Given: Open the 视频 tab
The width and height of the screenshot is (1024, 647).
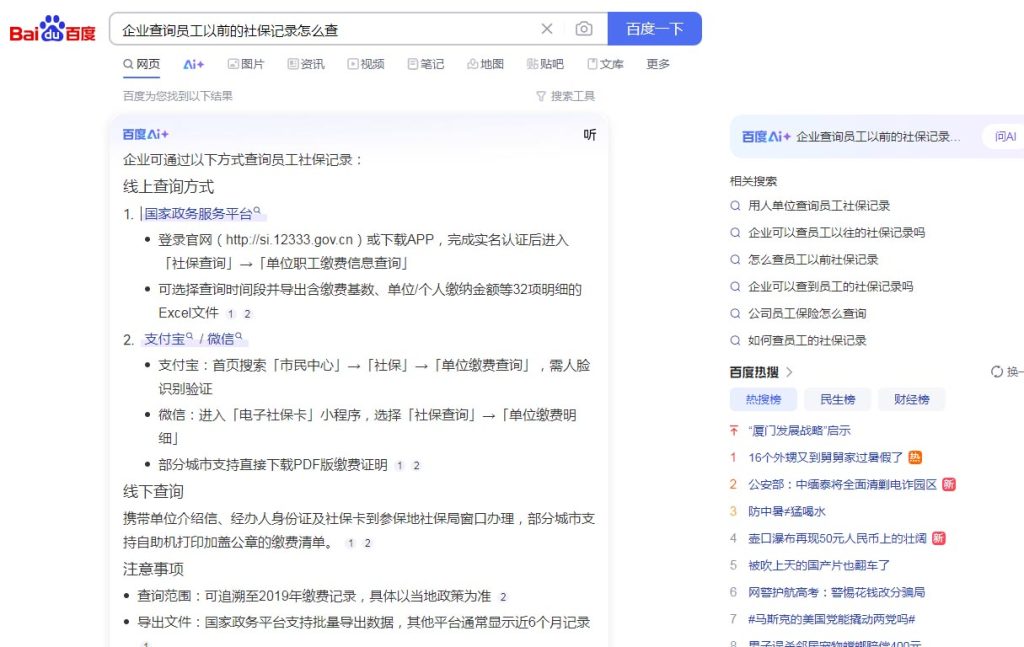Looking at the screenshot, I should pyautogui.click(x=366, y=64).
